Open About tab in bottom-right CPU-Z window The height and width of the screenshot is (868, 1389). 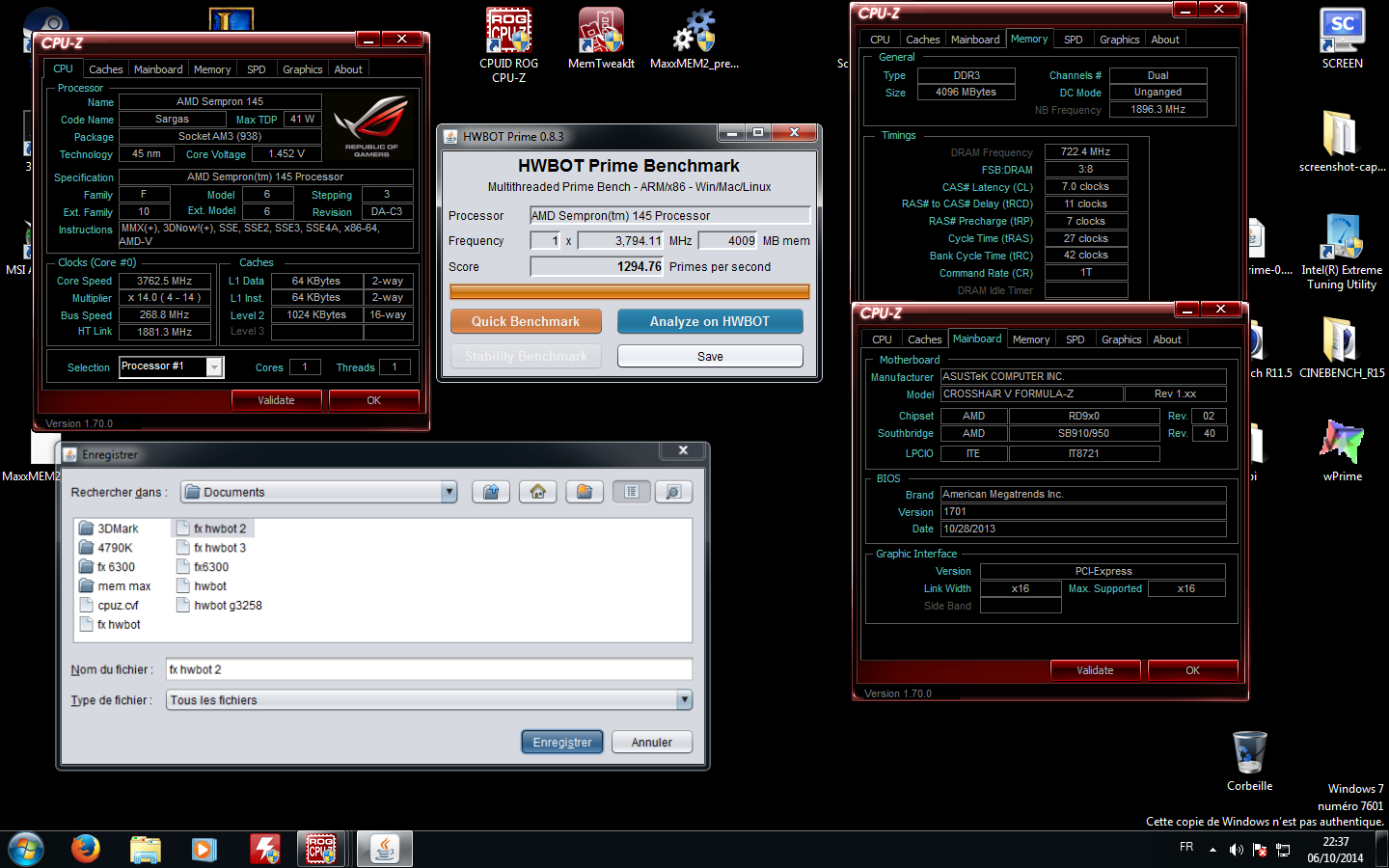point(1167,339)
